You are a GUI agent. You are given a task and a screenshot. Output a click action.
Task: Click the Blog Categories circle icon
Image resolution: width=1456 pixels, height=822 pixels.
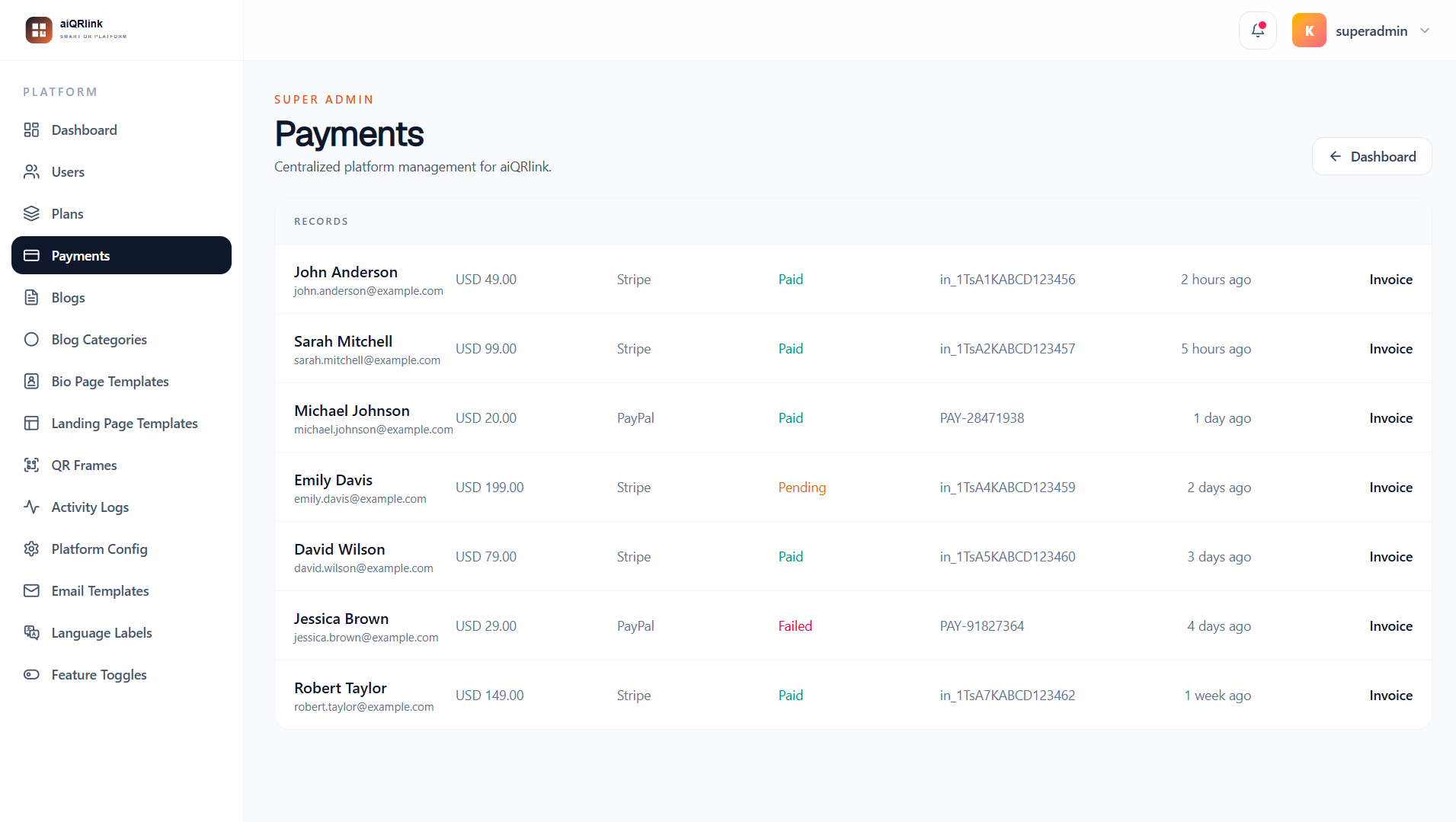31,339
